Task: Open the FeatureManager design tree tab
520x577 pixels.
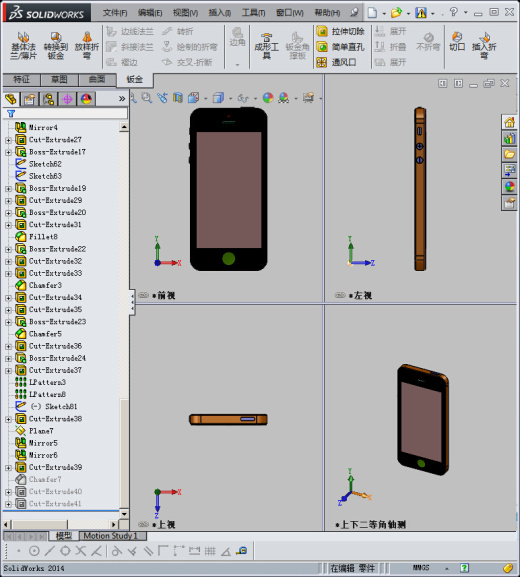Action: pos(11,99)
